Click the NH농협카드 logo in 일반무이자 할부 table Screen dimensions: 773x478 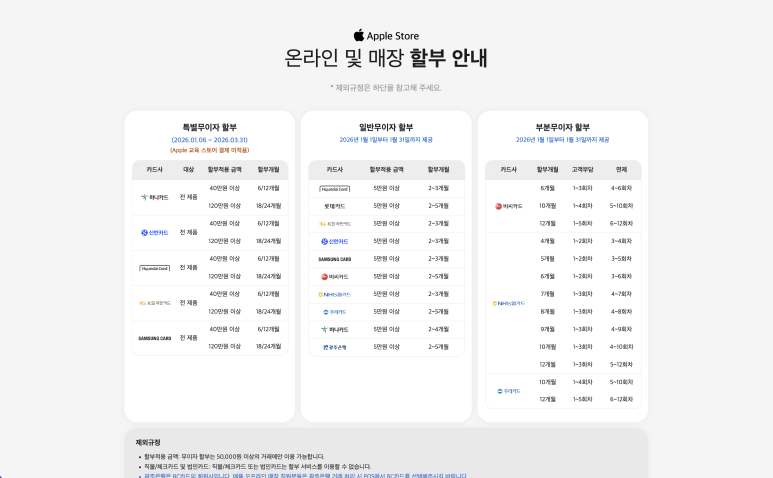click(335, 295)
